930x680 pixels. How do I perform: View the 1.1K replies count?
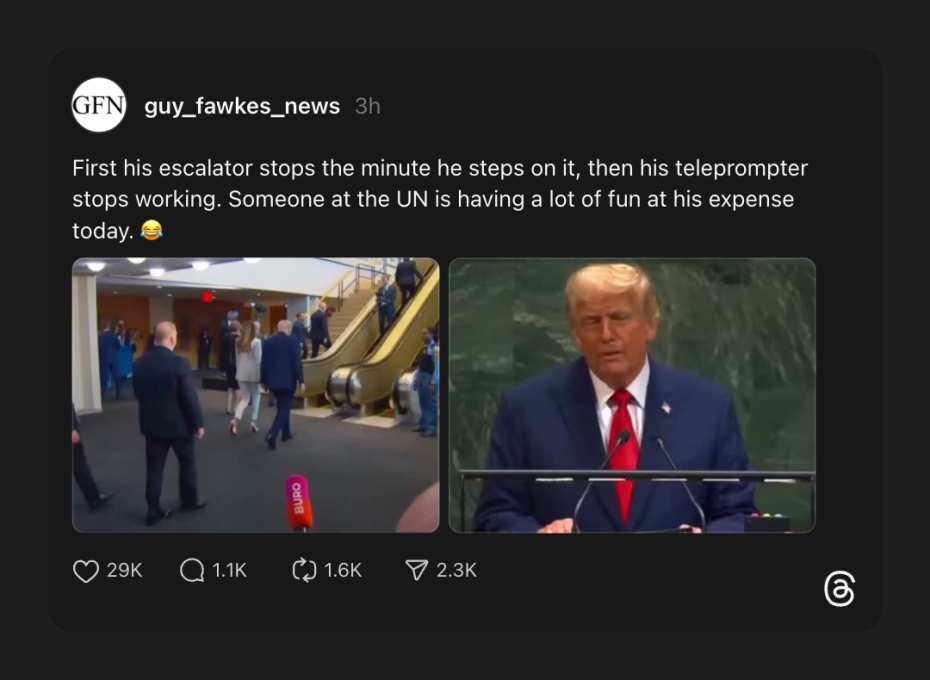pos(229,570)
